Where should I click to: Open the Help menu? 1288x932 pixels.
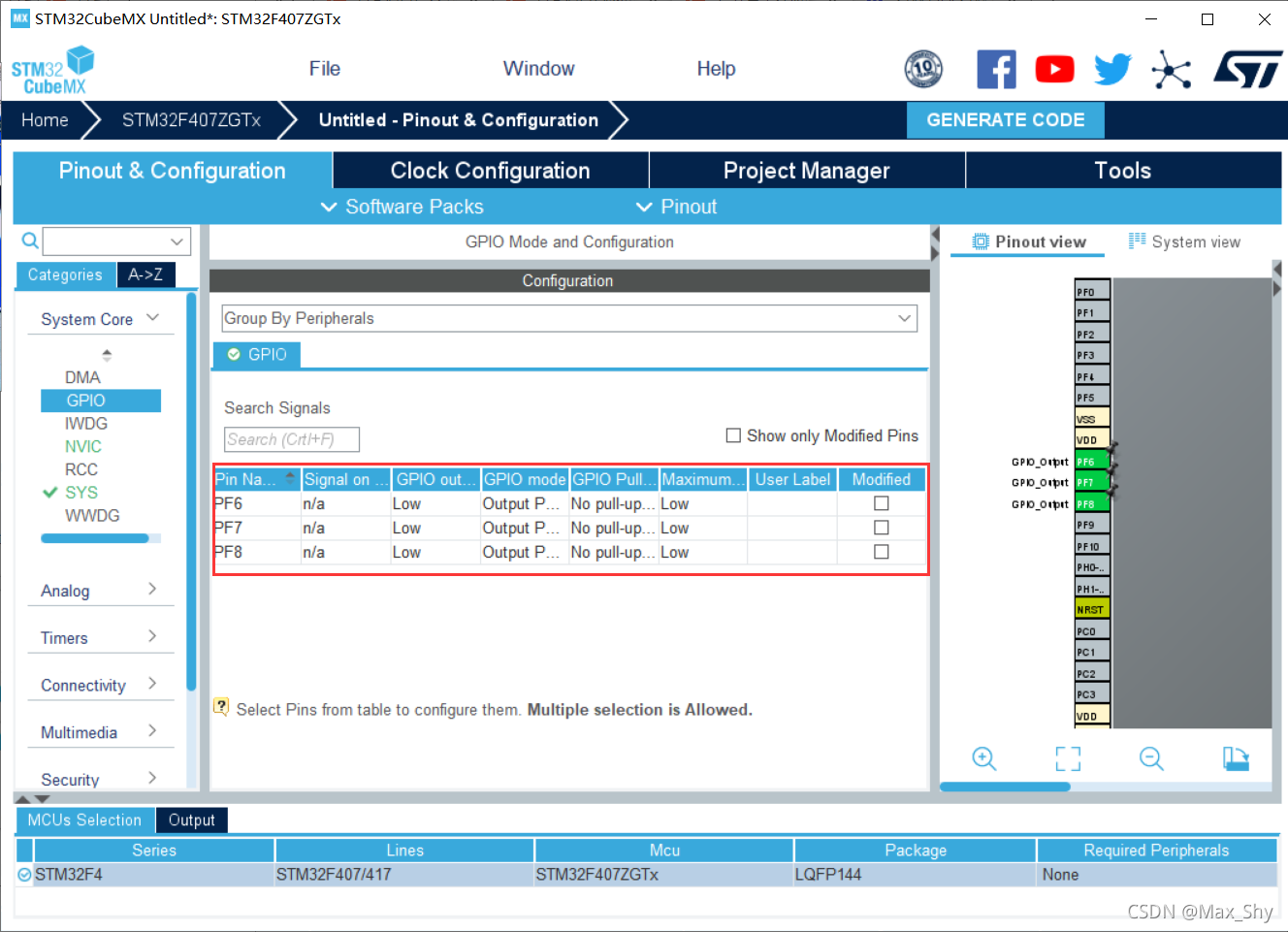coord(716,69)
